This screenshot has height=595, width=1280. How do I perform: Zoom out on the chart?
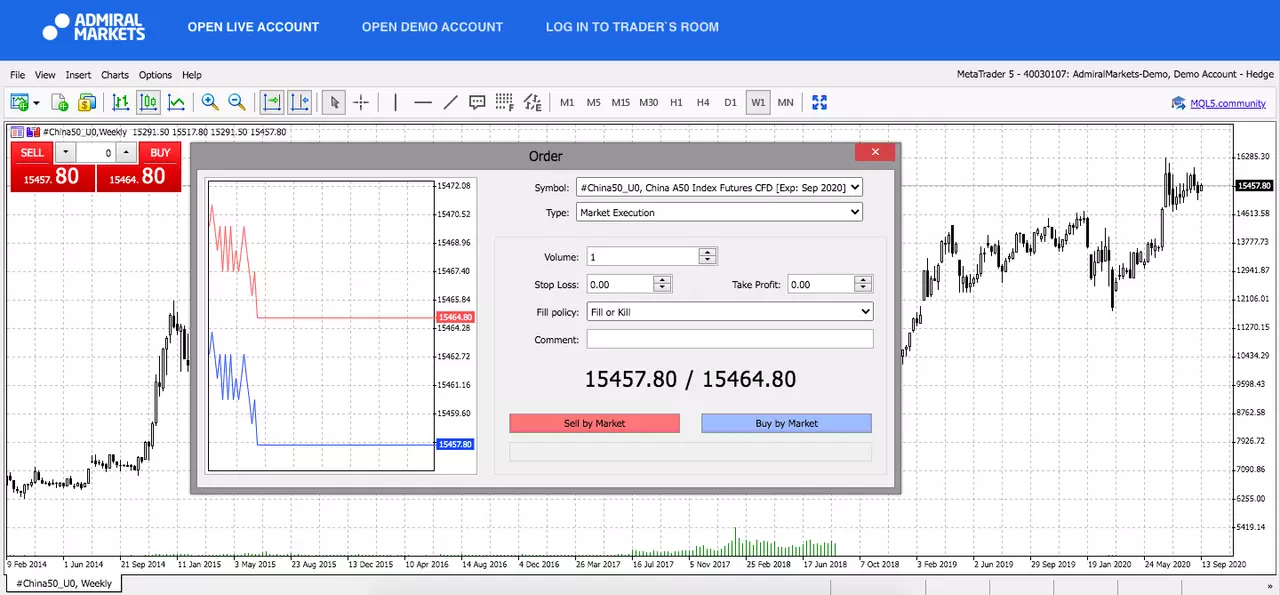(x=237, y=102)
